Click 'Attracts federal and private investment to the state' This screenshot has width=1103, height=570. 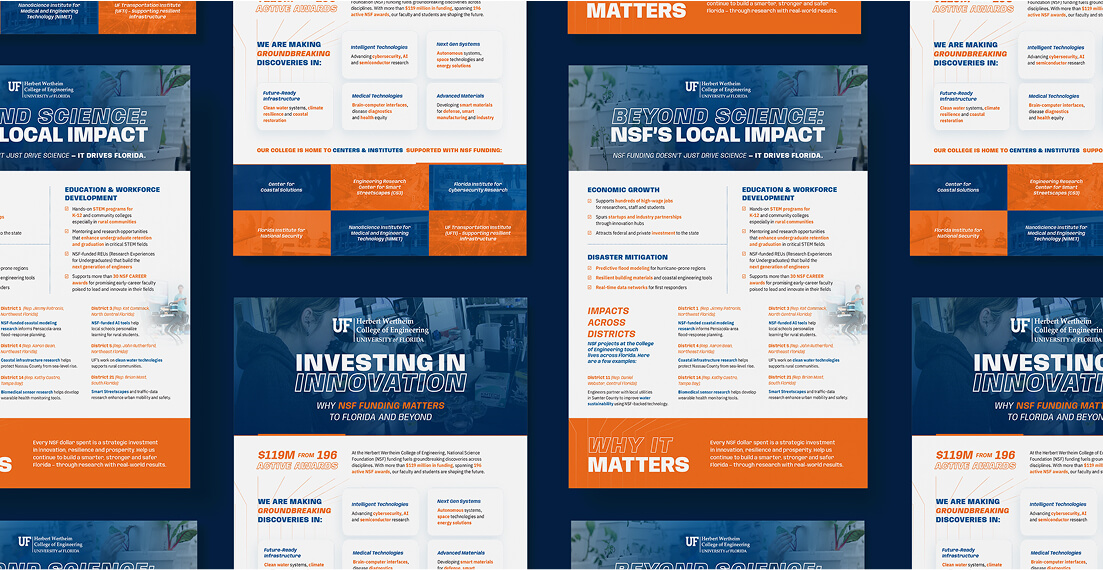tap(647, 233)
